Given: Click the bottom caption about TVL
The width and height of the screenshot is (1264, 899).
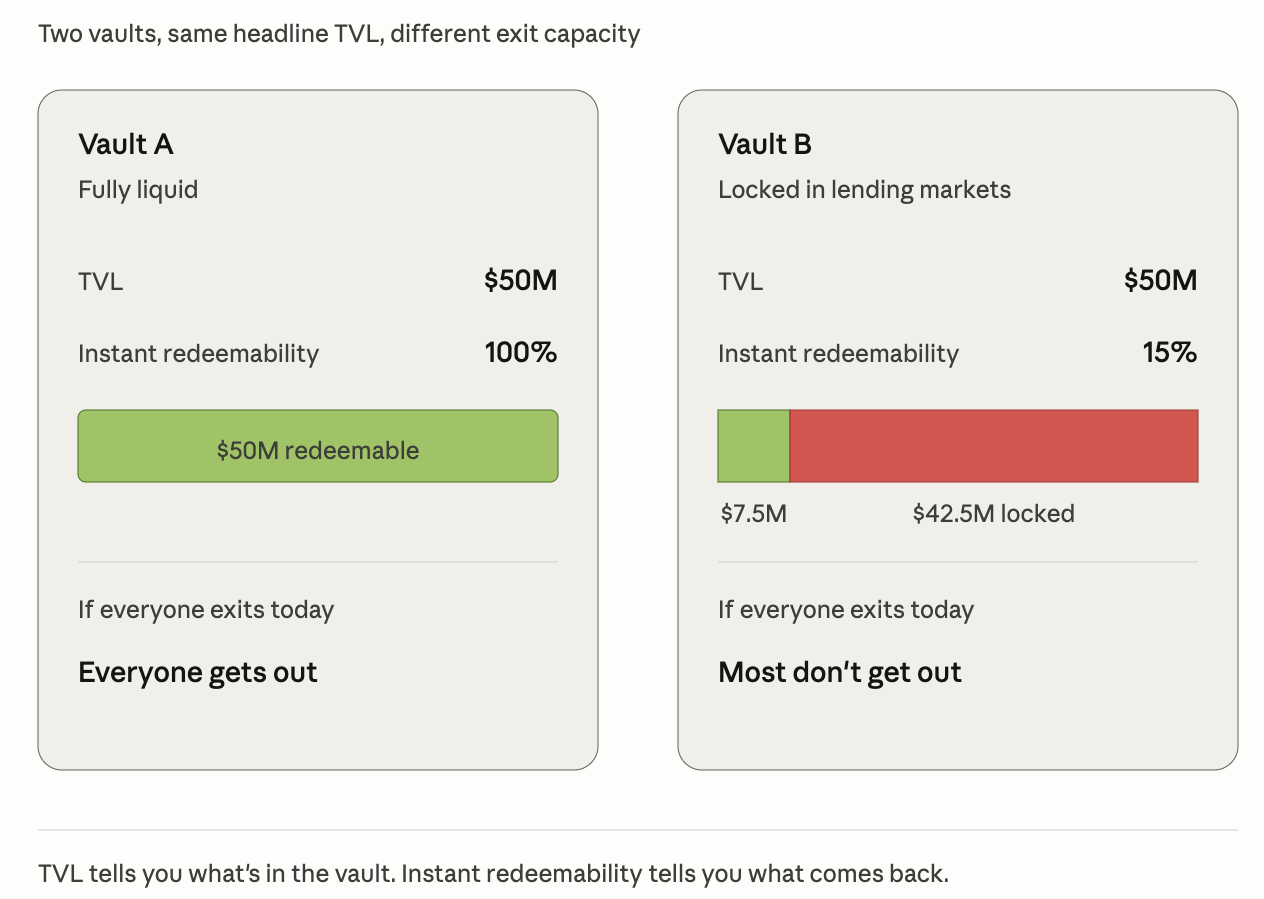Looking at the screenshot, I should tap(493, 873).
